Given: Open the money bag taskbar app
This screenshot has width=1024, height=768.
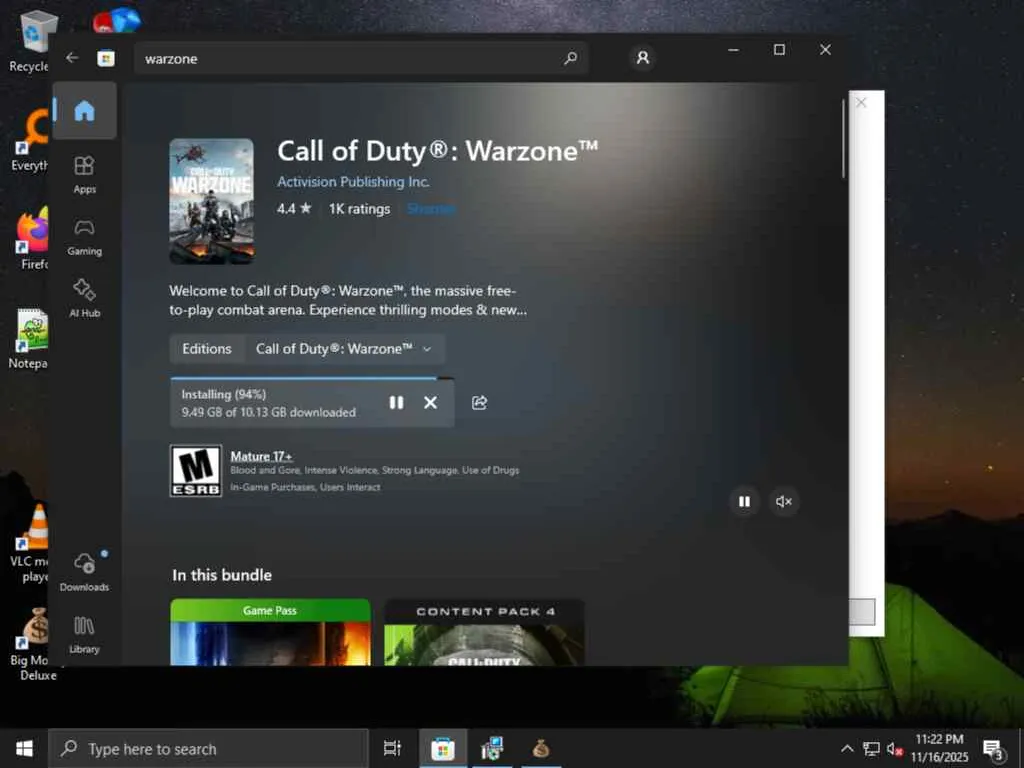Looking at the screenshot, I should [x=541, y=748].
